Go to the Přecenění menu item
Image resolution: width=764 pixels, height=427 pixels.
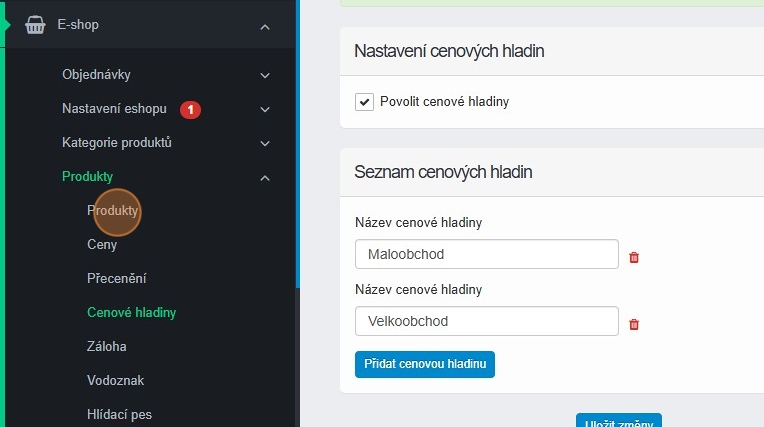click(117, 279)
